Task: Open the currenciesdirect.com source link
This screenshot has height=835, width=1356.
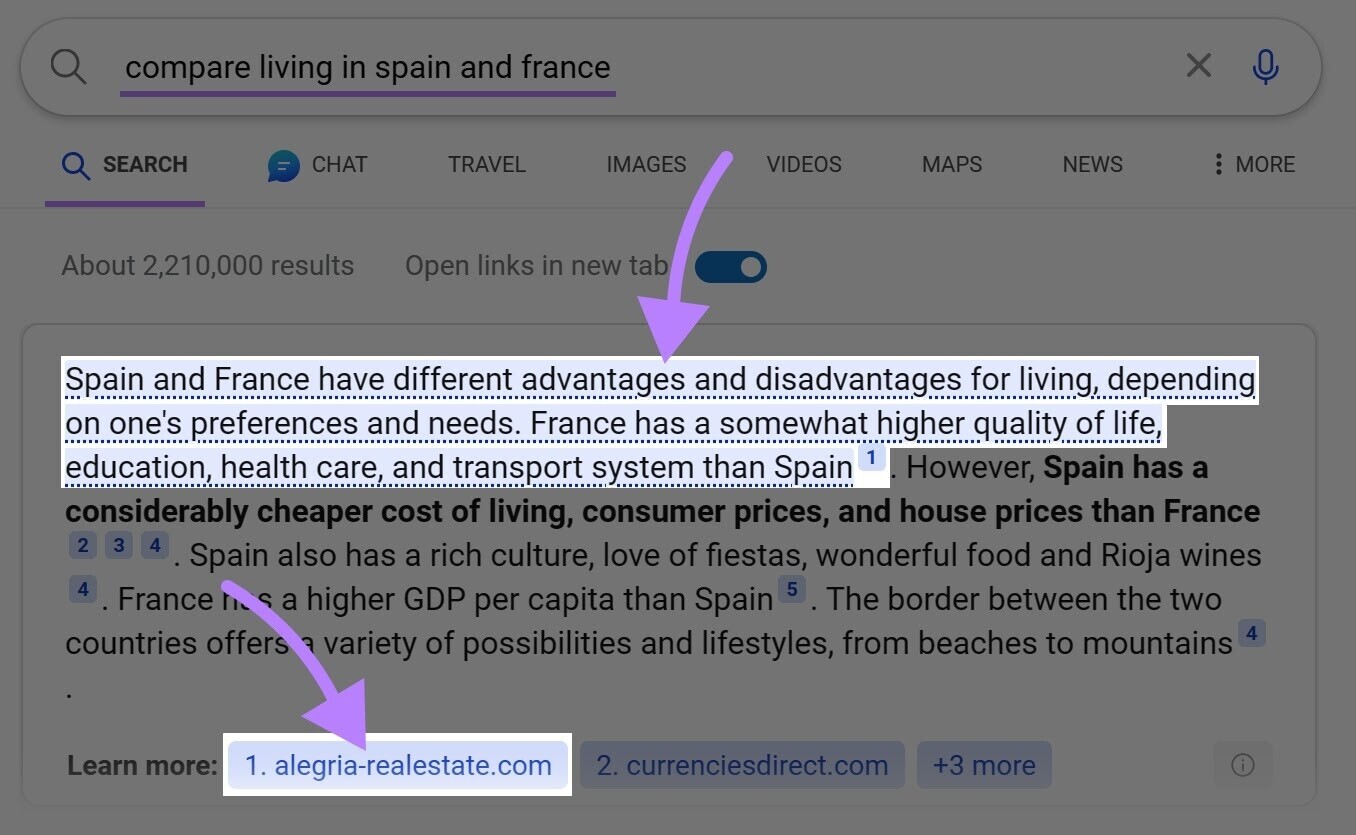Action: click(x=741, y=764)
